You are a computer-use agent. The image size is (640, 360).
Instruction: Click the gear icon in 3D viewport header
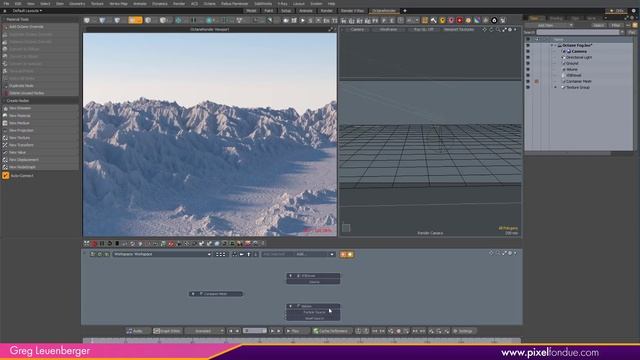coord(510,29)
